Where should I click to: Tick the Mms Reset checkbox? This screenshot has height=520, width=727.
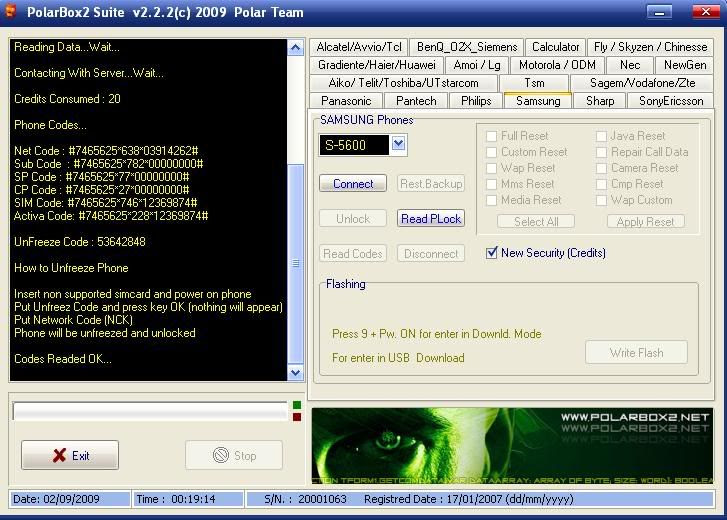point(491,184)
